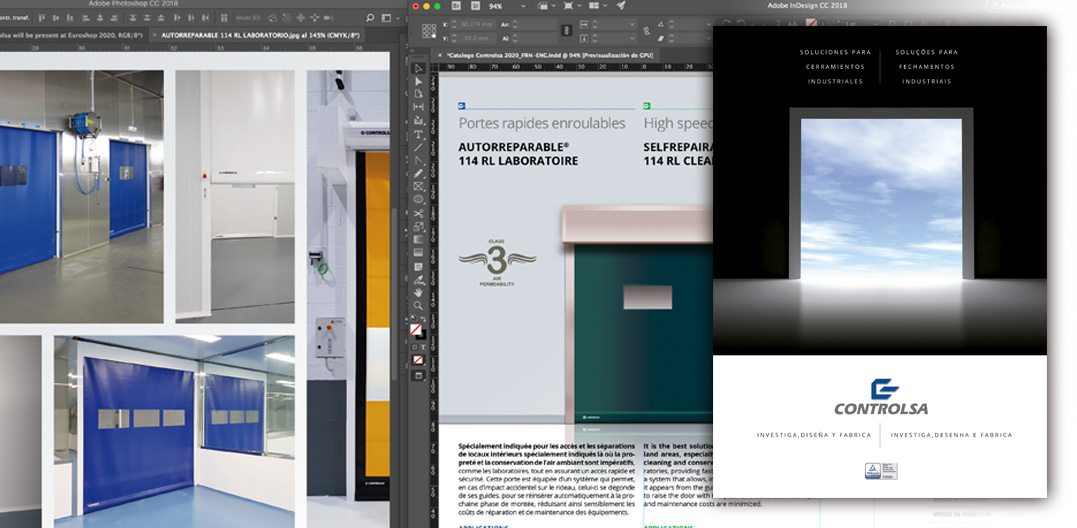Toggle InDesign screen mode button at toolbox bottom

418,375
